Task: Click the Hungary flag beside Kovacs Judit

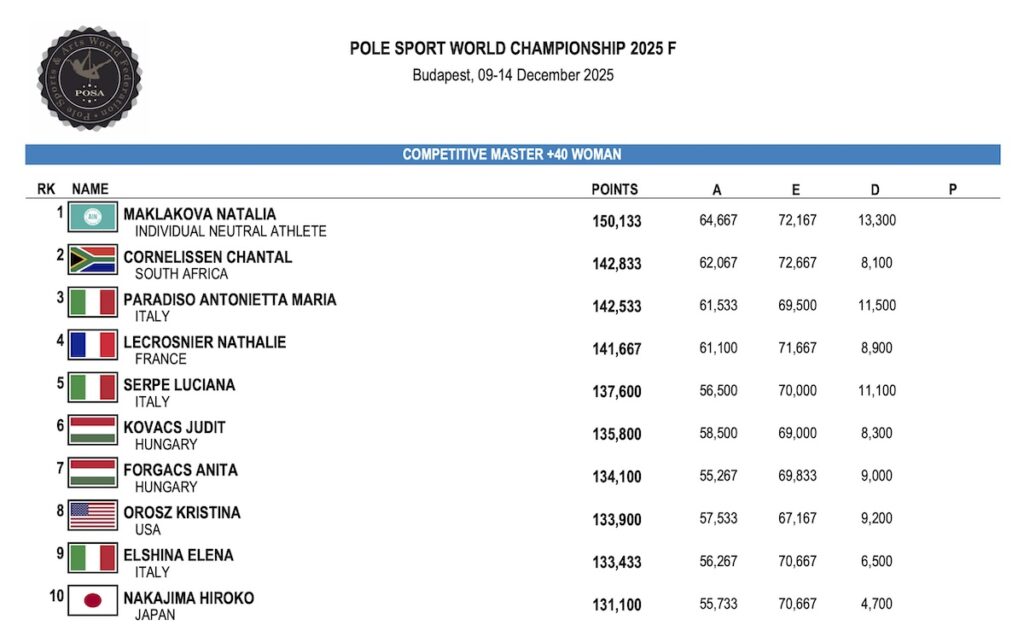Action: [93, 430]
